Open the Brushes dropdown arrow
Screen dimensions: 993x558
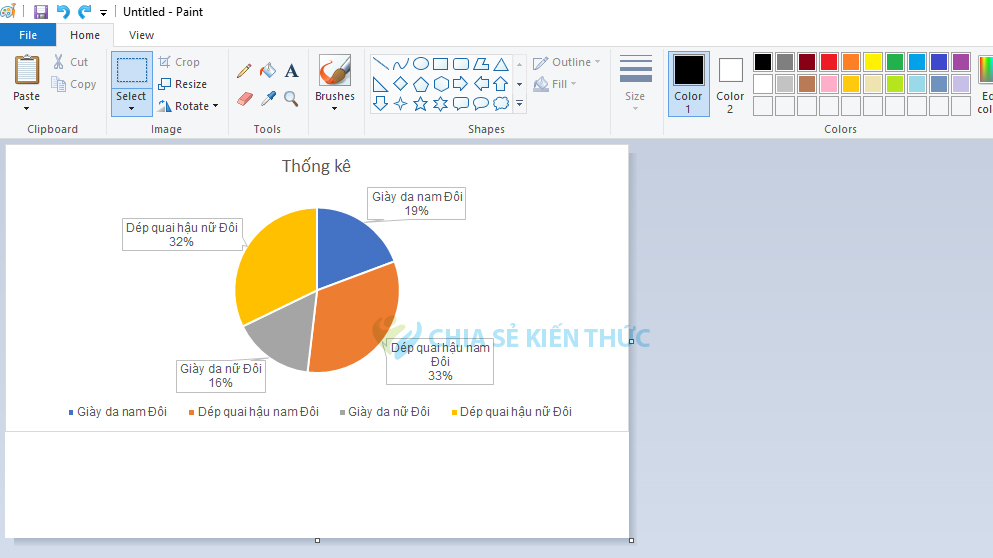(334, 108)
